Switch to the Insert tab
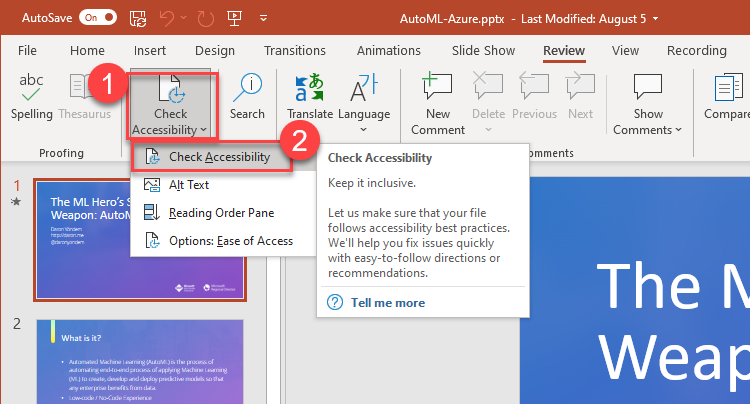 tap(150, 50)
